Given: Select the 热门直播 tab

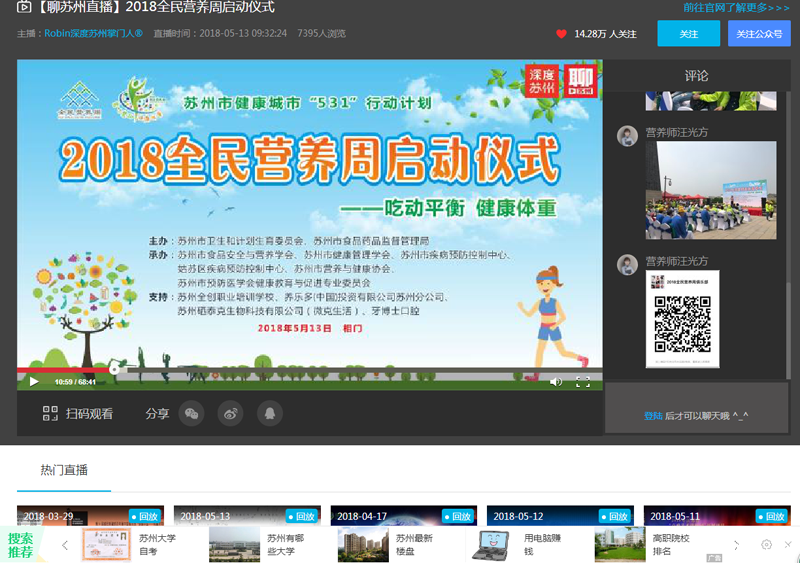Looking at the screenshot, I should (64, 470).
